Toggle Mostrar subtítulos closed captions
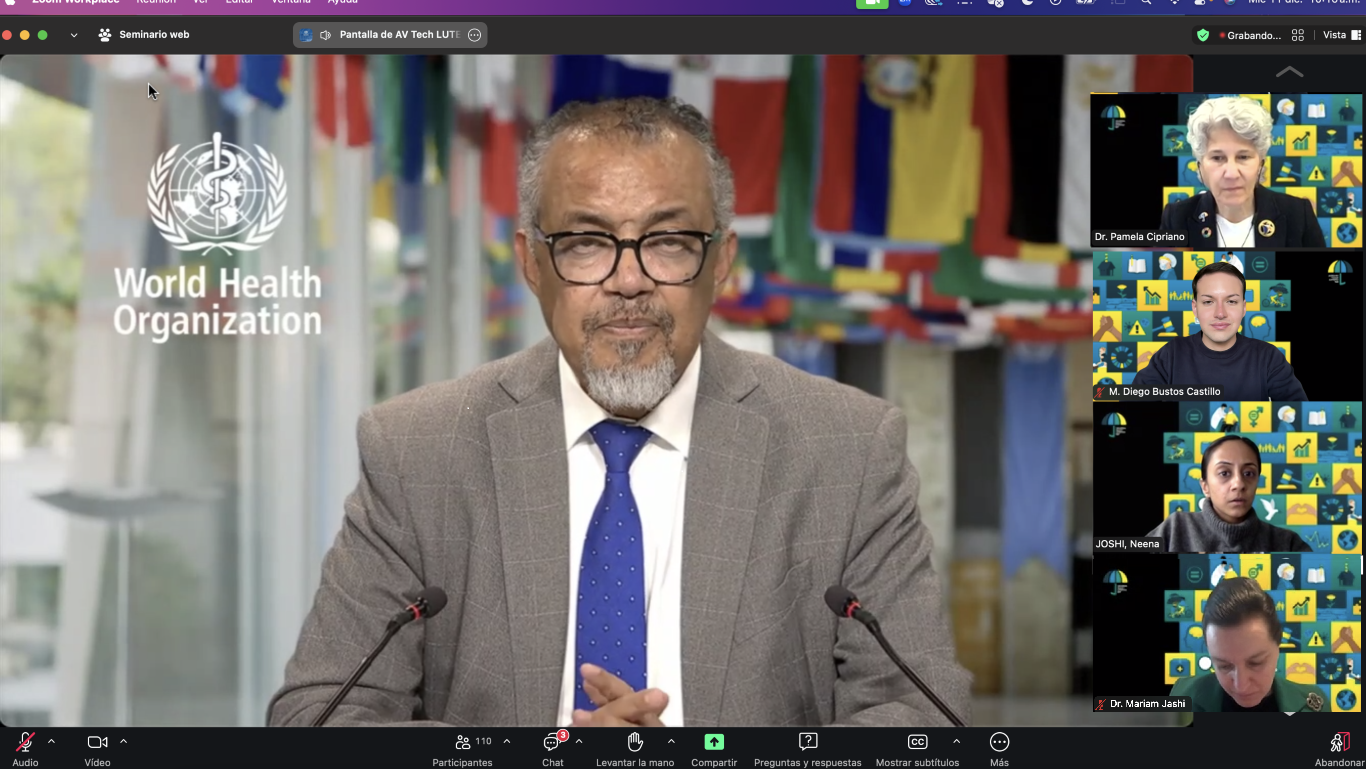The image size is (1366, 769). pyautogui.click(x=917, y=742)
